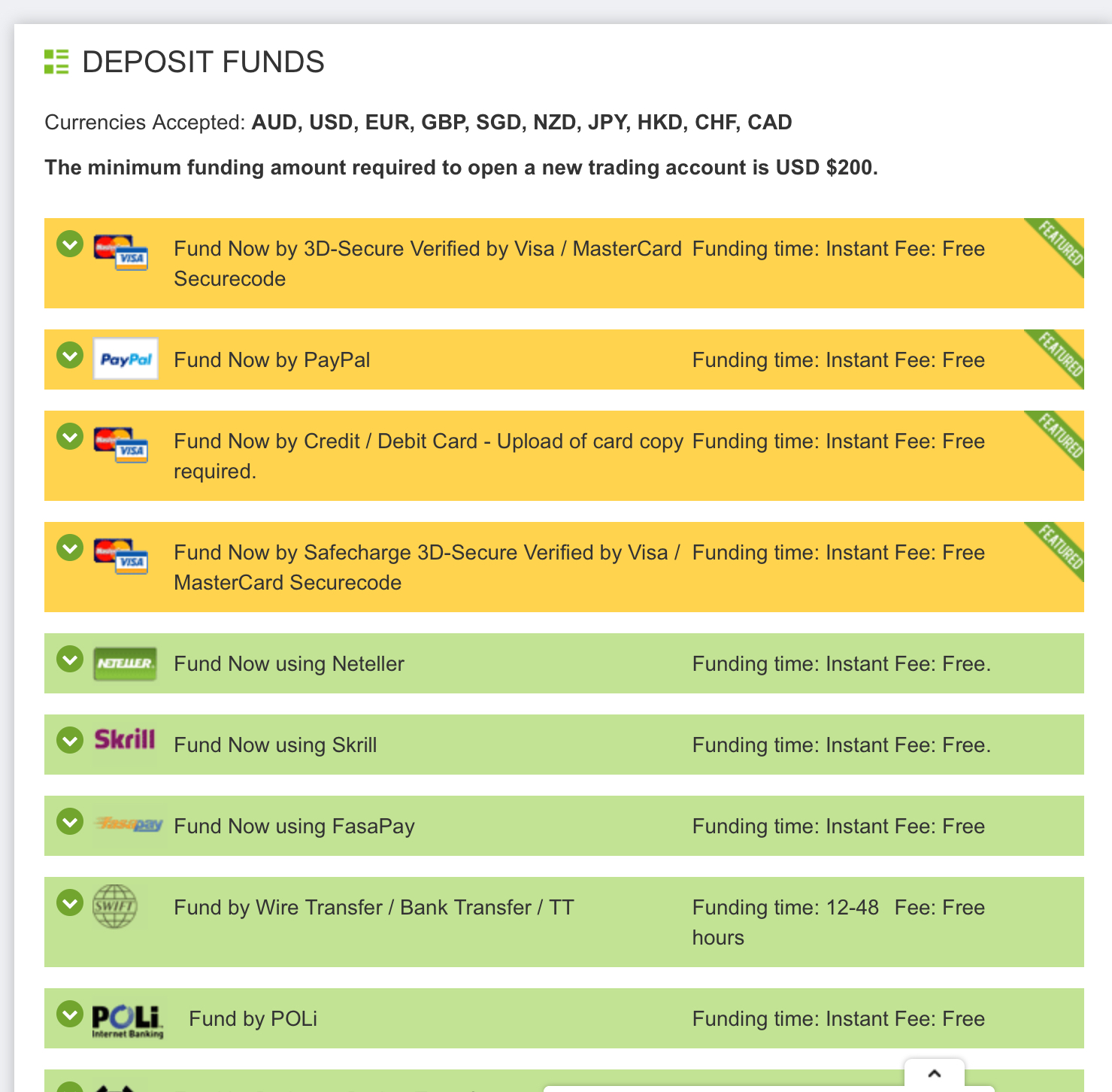The height and width of the screenshot is (1092, 1112).
Task: Open Fund Now using FasaPay
Action: pos(294,827)
